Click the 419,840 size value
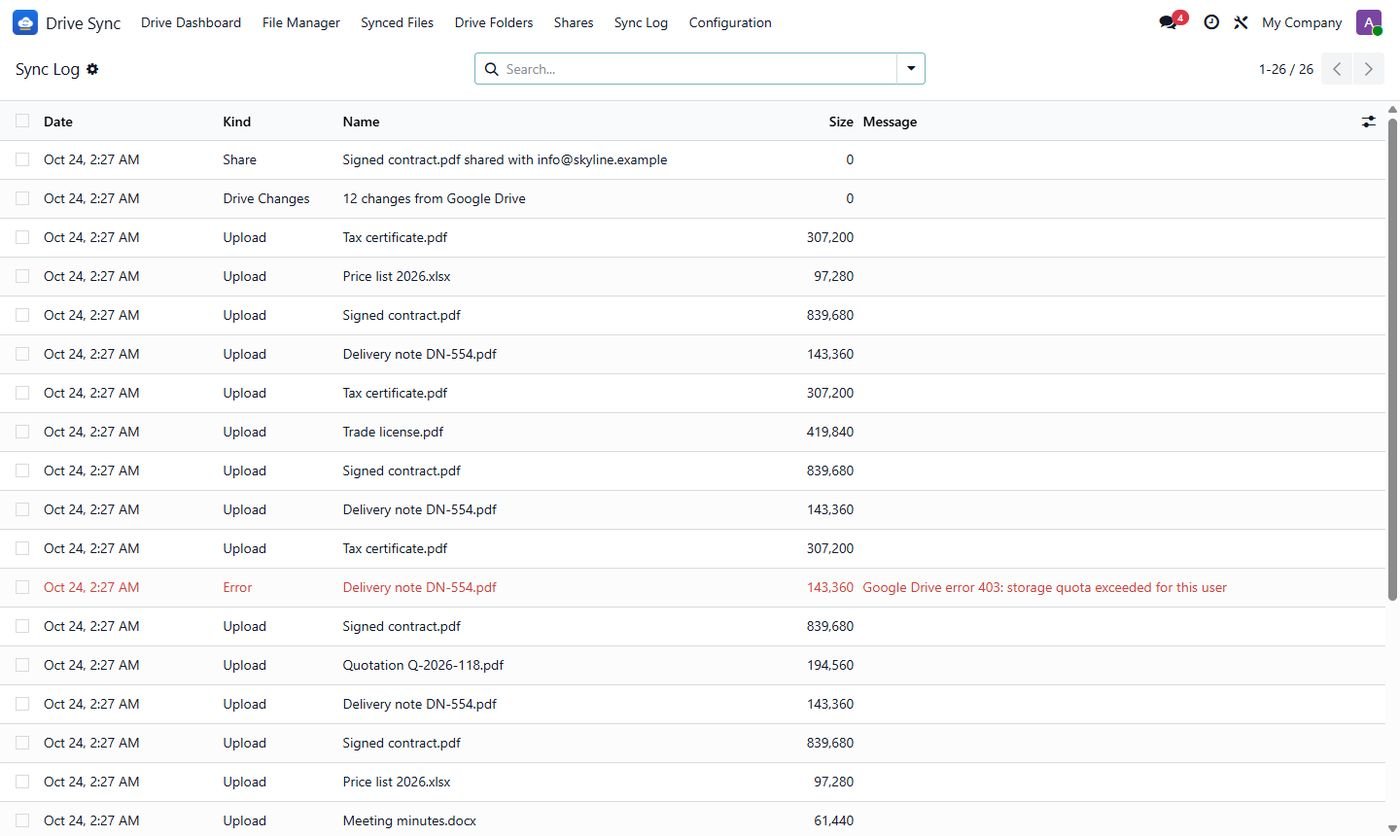 pos(830,432)
